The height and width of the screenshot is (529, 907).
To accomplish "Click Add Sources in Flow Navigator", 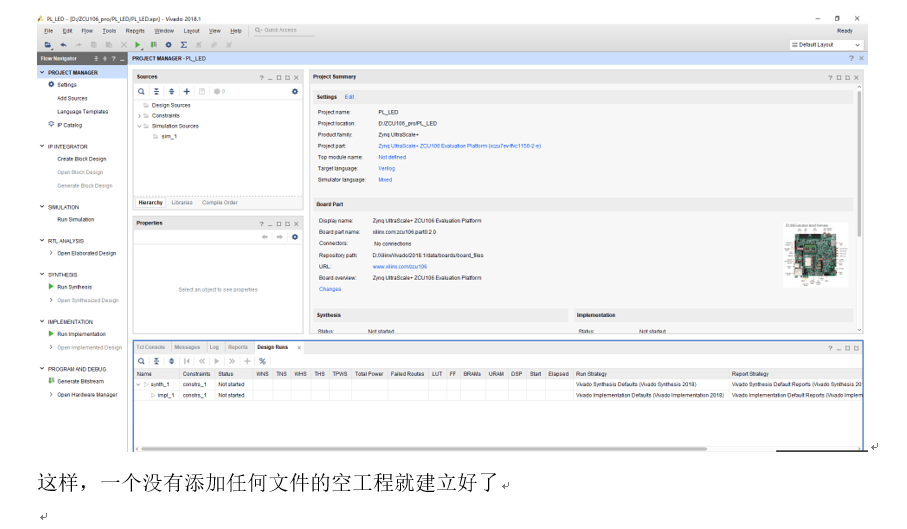I will (72, 98).
